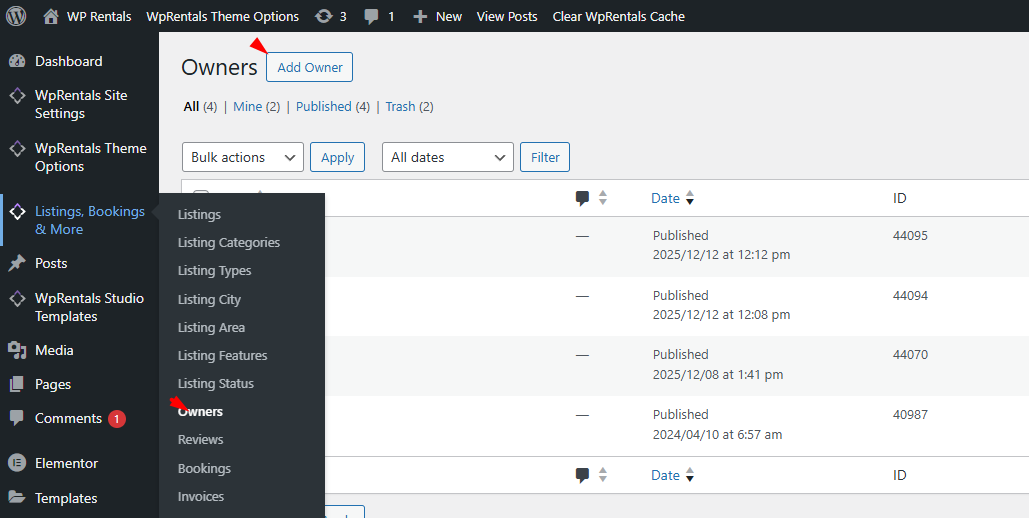Viewport: 1029px width, 518px height.
Task: Show Trash owners filter link
Action: 400,106
